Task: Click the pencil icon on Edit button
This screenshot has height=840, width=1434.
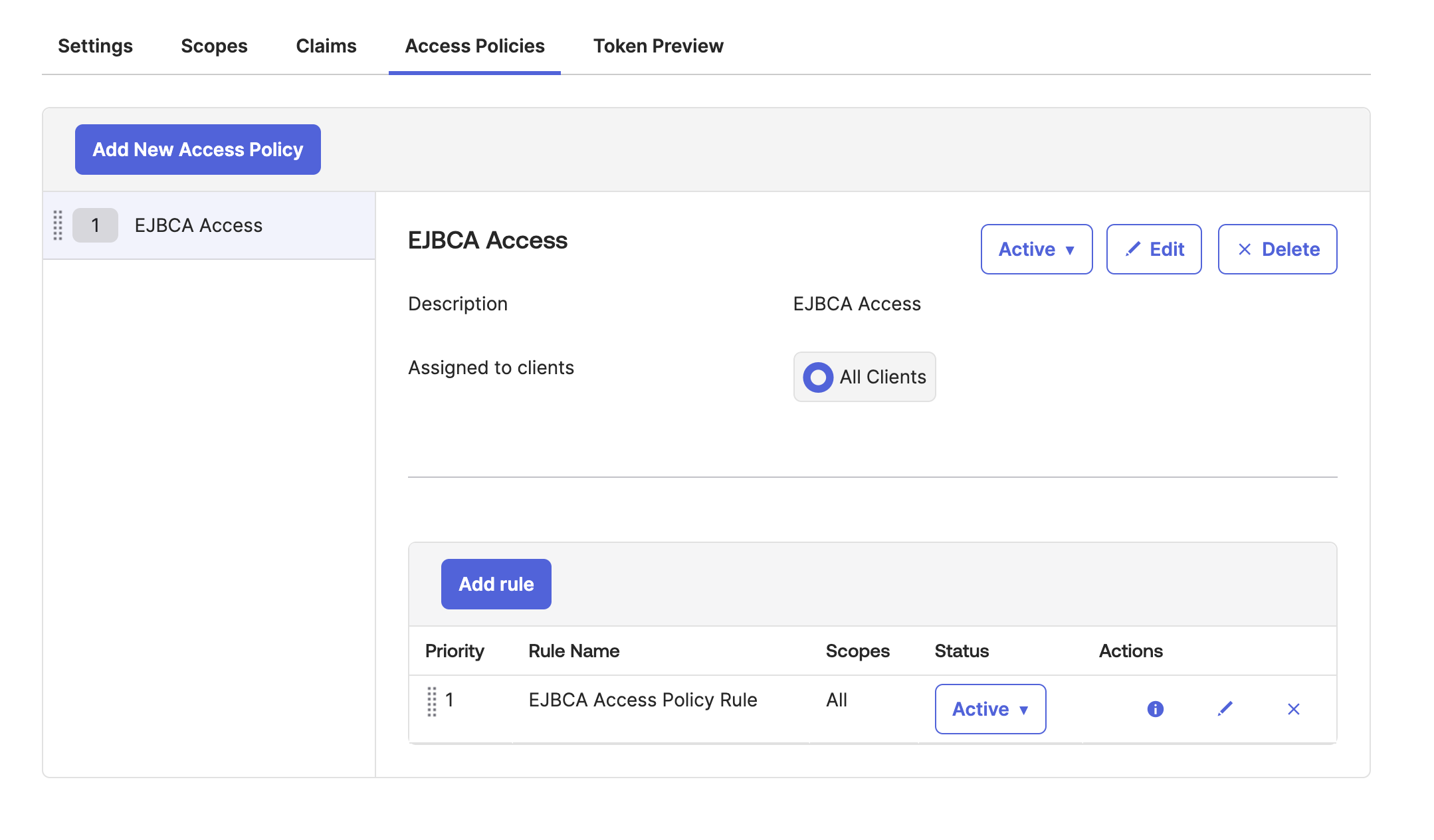Action: tap(1133, 249)
